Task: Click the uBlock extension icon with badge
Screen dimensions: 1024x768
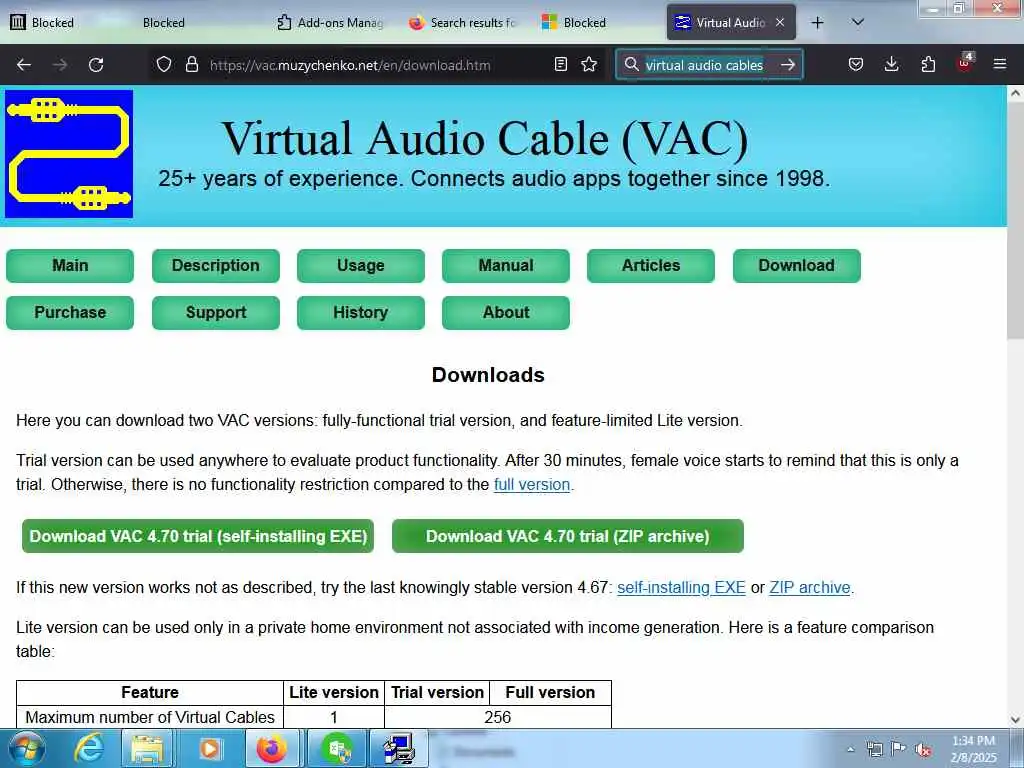Action: [x=965, y=63]
